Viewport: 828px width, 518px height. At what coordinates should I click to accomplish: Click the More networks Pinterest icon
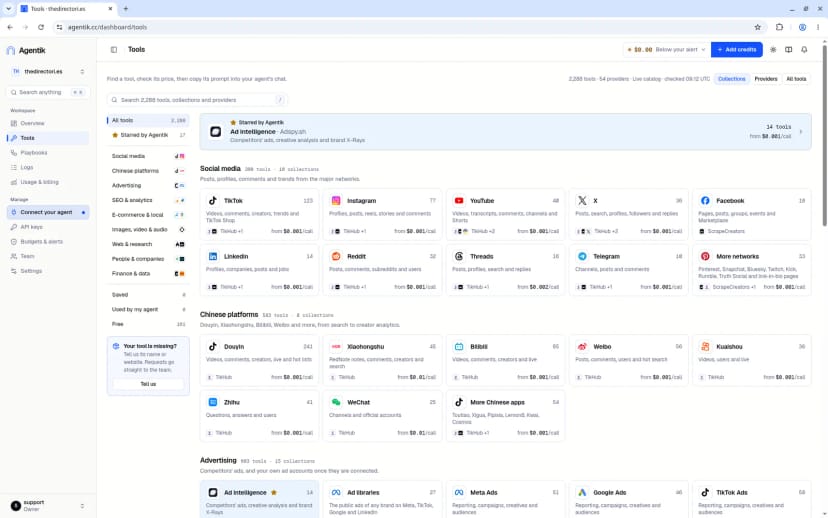coord(705,256)
